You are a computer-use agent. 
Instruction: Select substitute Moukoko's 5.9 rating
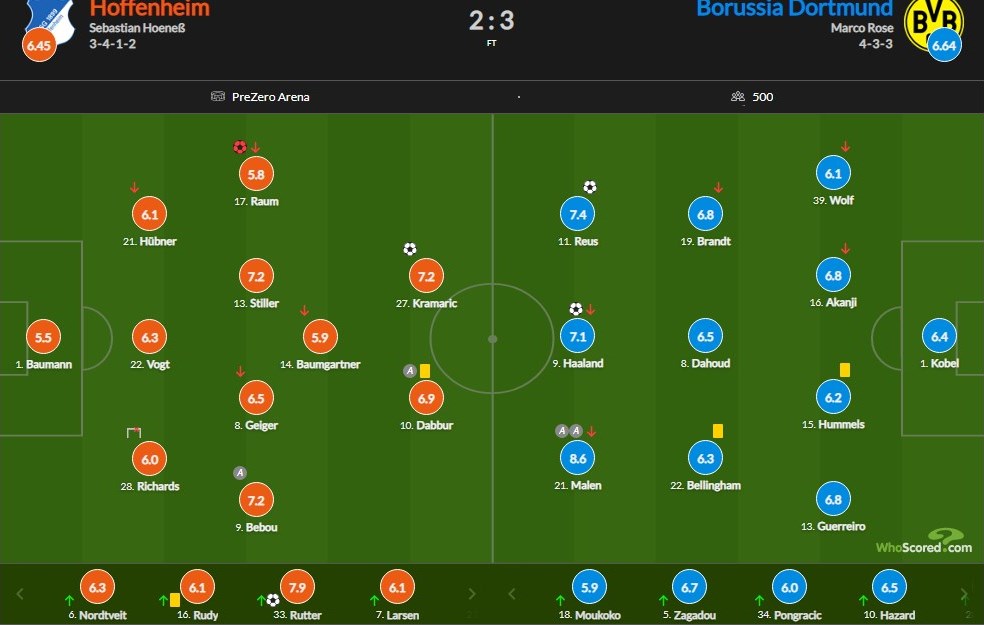pos(589,587)
